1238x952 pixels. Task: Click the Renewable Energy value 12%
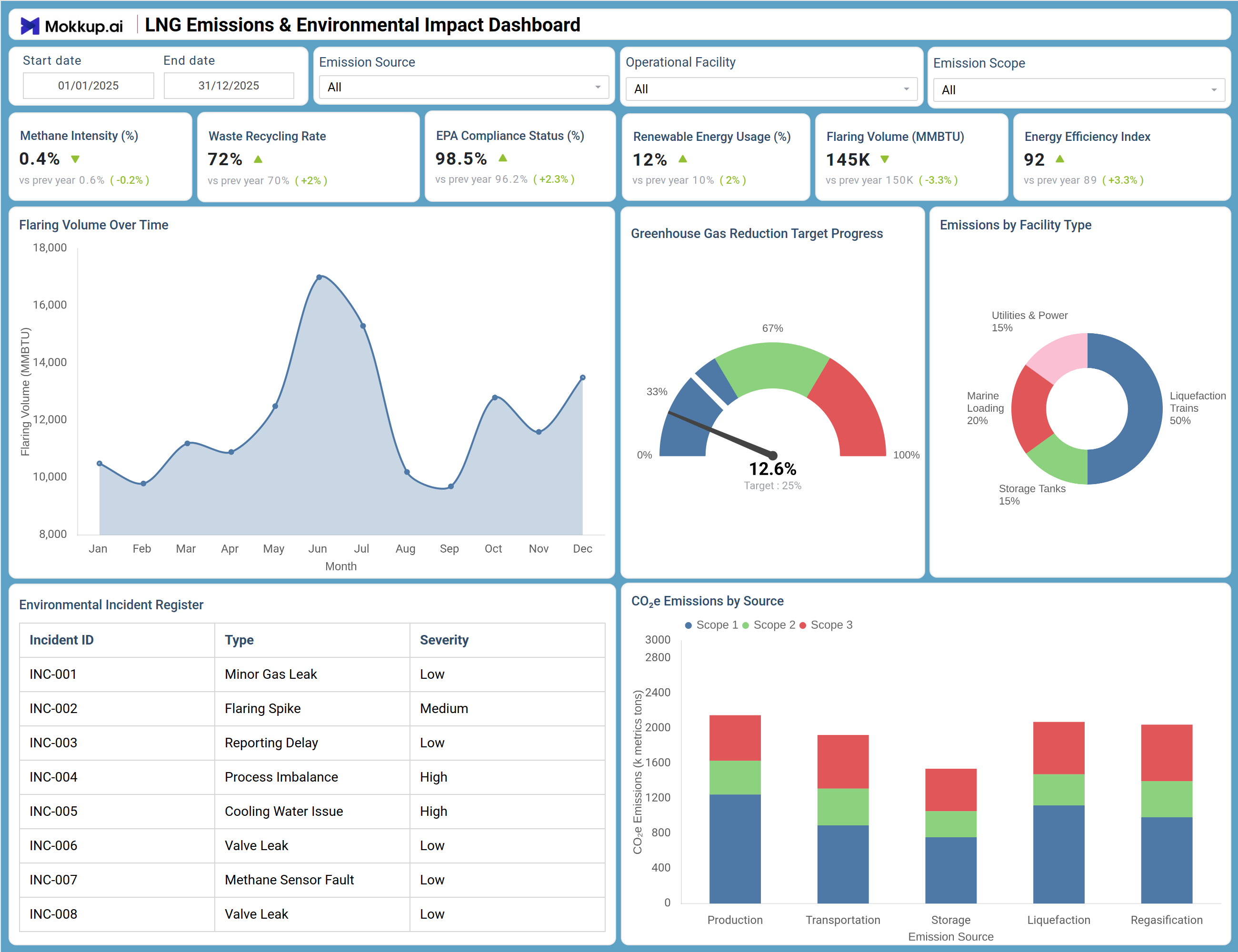[649, 160]
